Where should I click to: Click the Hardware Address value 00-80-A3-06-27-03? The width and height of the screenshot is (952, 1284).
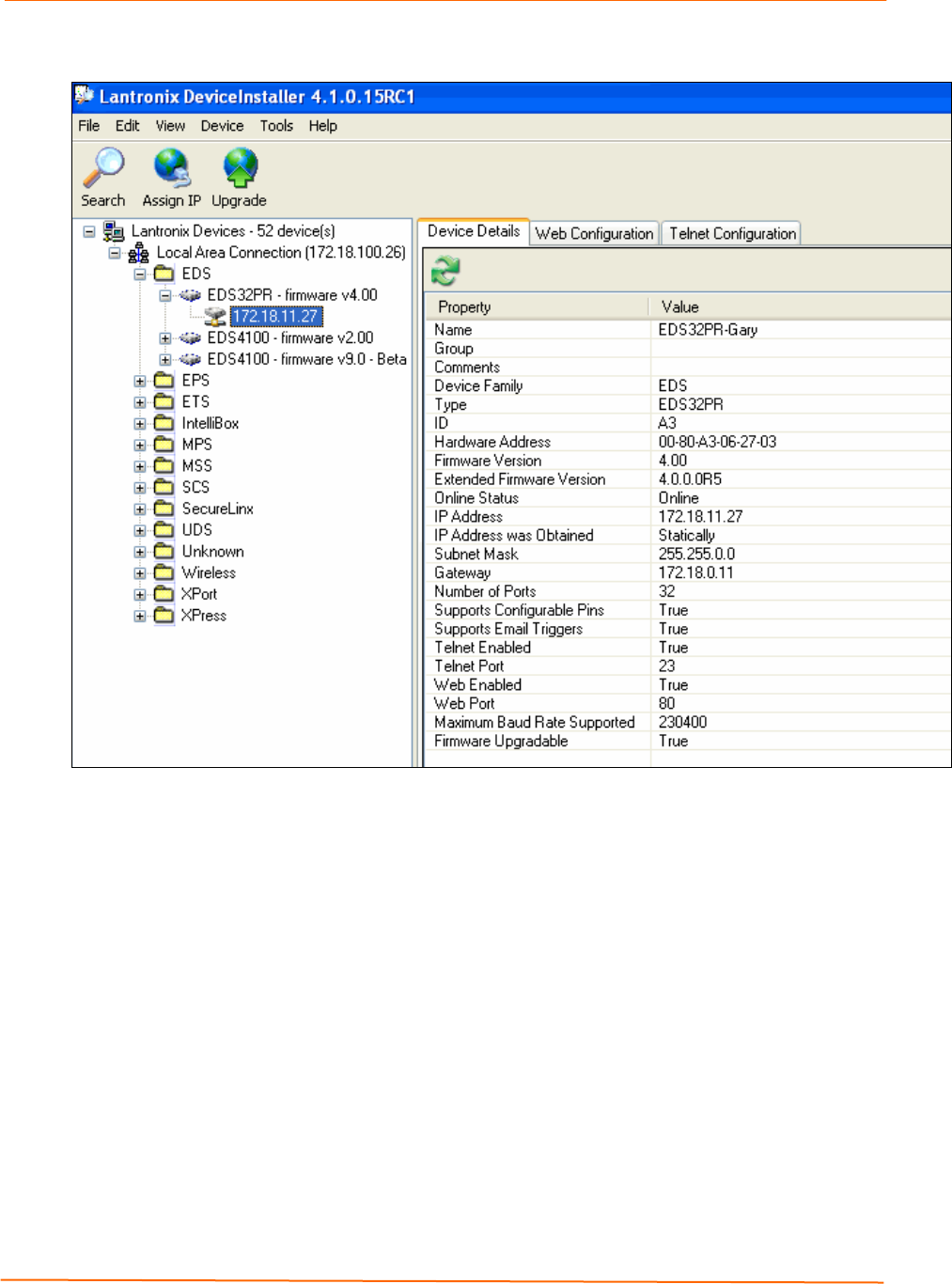click(717, 442)
